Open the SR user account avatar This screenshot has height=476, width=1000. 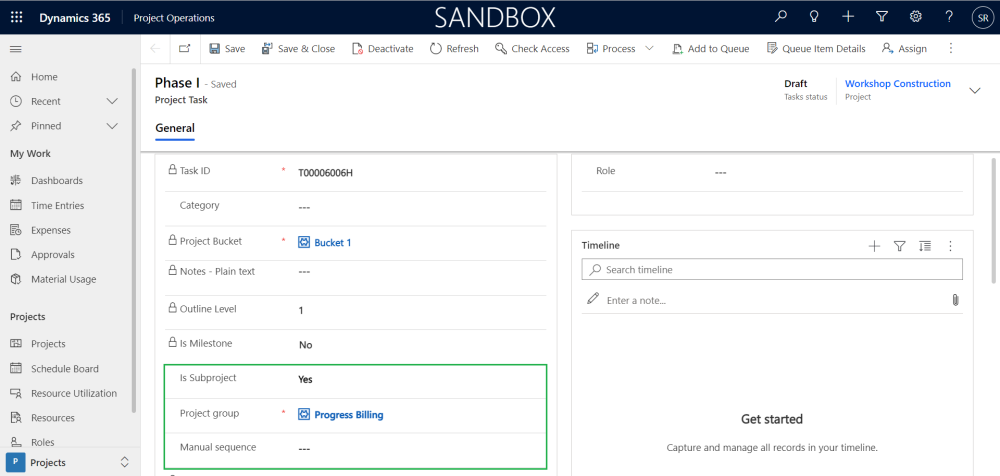pos(982,18)
